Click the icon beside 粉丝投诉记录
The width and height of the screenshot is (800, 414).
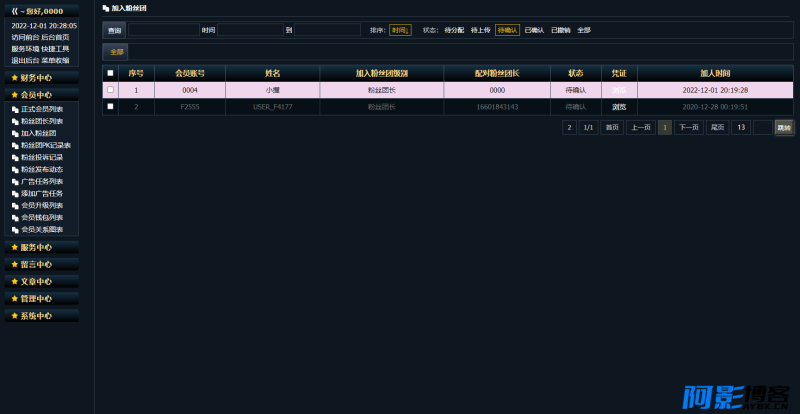point(15,158)
